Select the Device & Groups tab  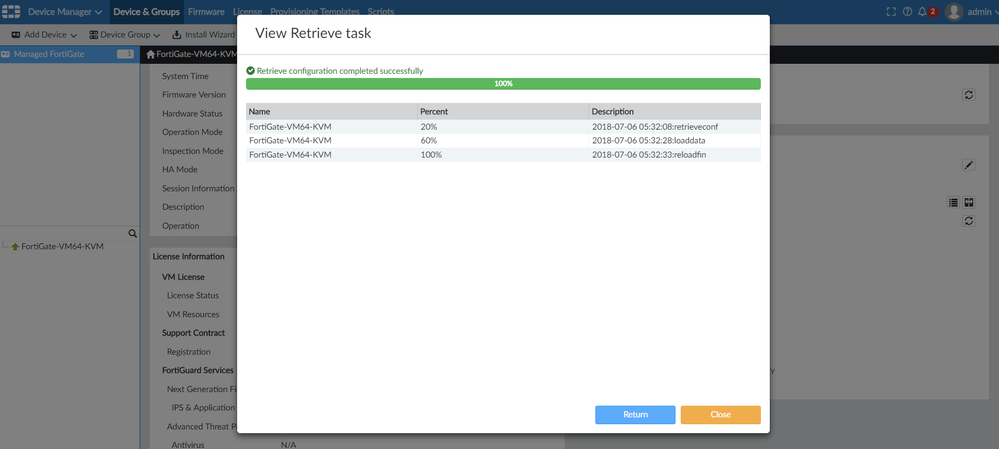148,12
